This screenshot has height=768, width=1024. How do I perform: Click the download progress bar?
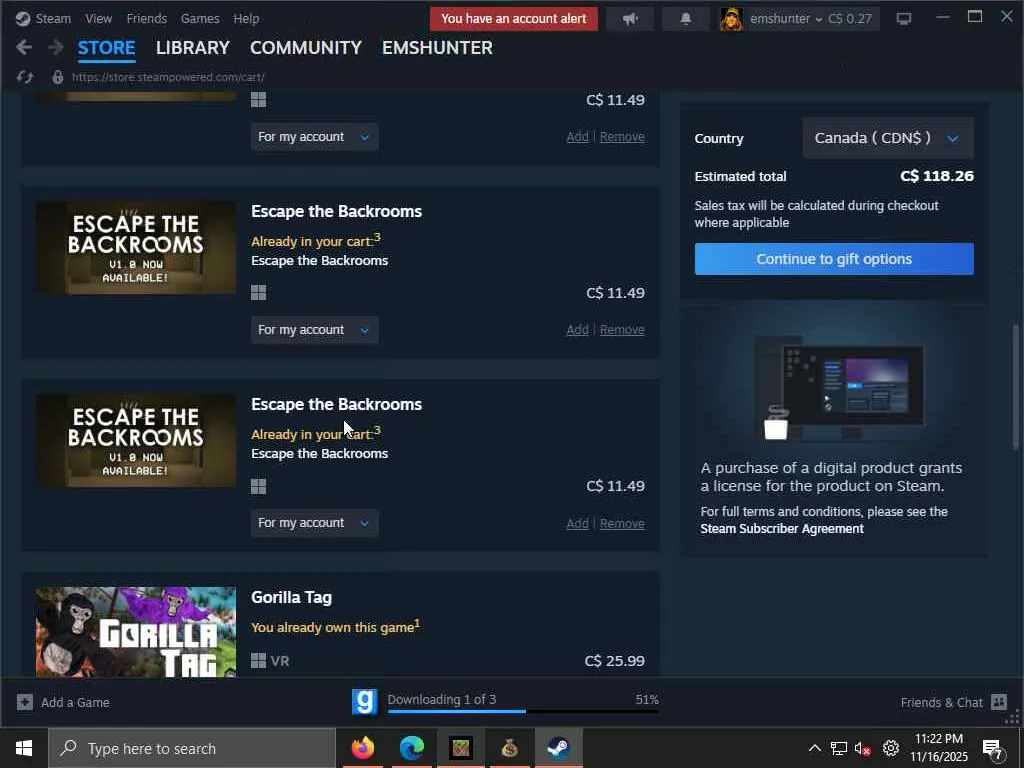(x=523, y=711)
